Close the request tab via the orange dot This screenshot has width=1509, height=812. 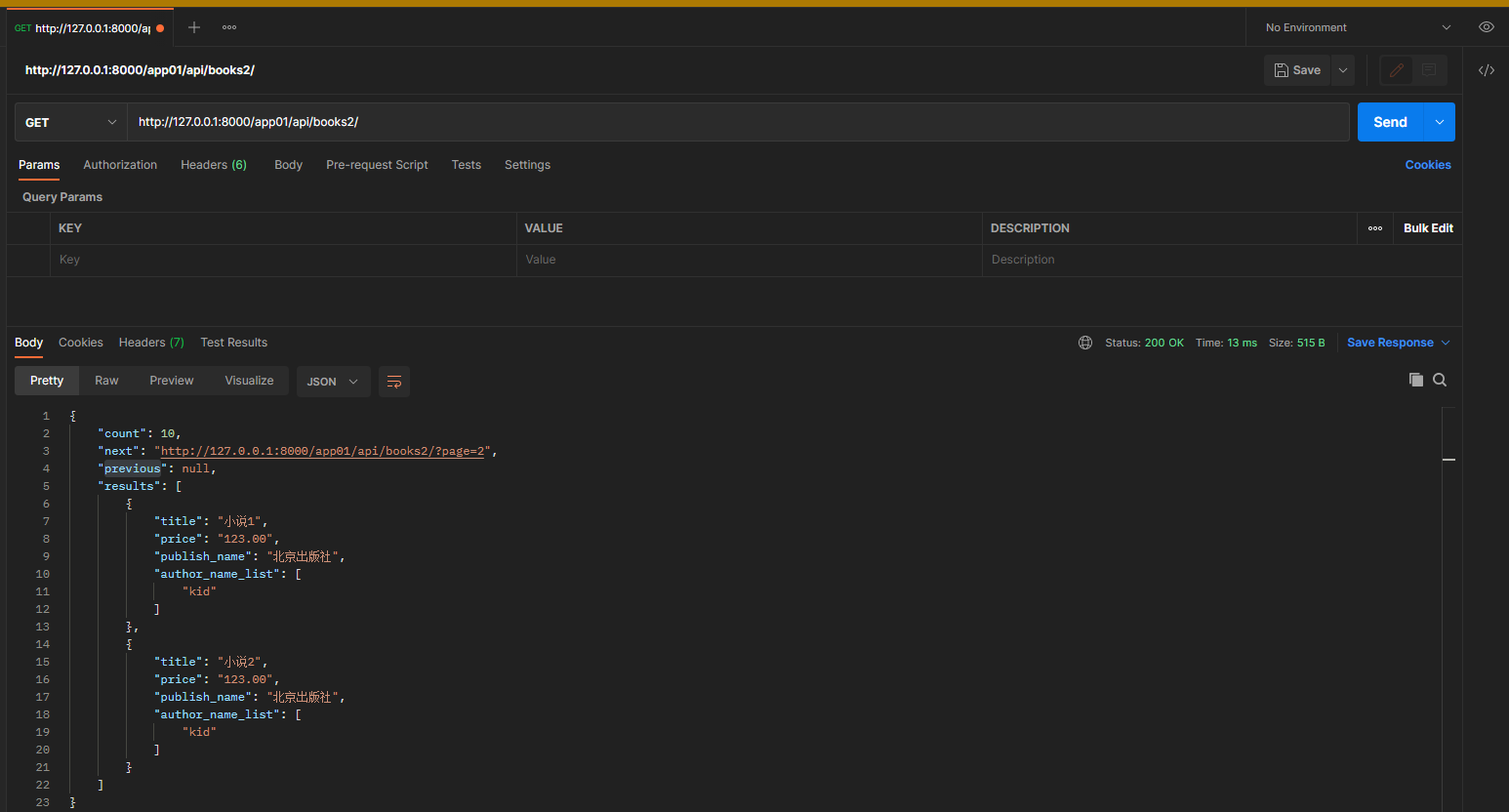[160, 28]
